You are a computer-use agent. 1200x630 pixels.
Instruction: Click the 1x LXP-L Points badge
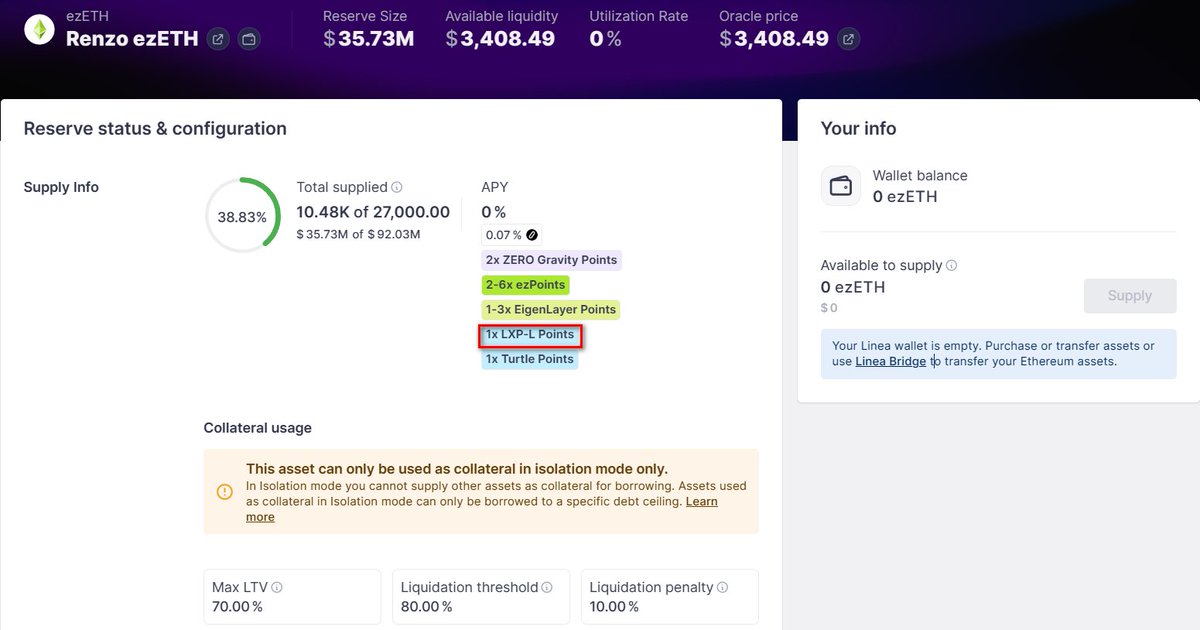(530, 334)
